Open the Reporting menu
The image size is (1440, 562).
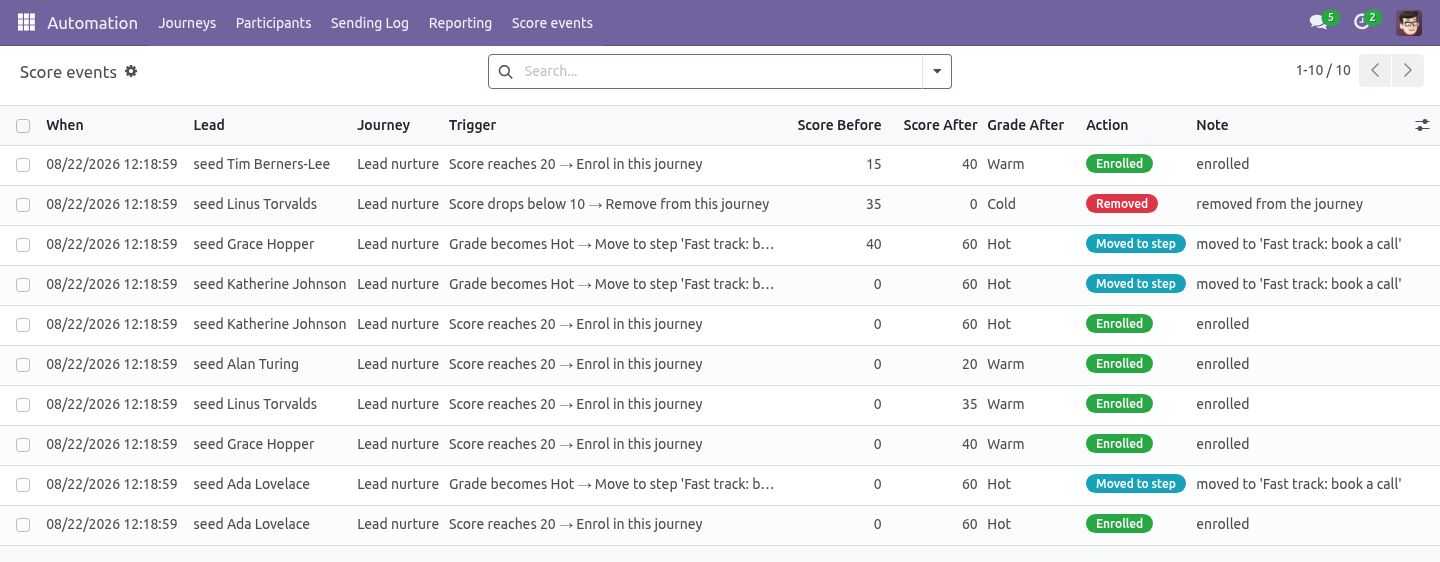(x=460, y=22)
